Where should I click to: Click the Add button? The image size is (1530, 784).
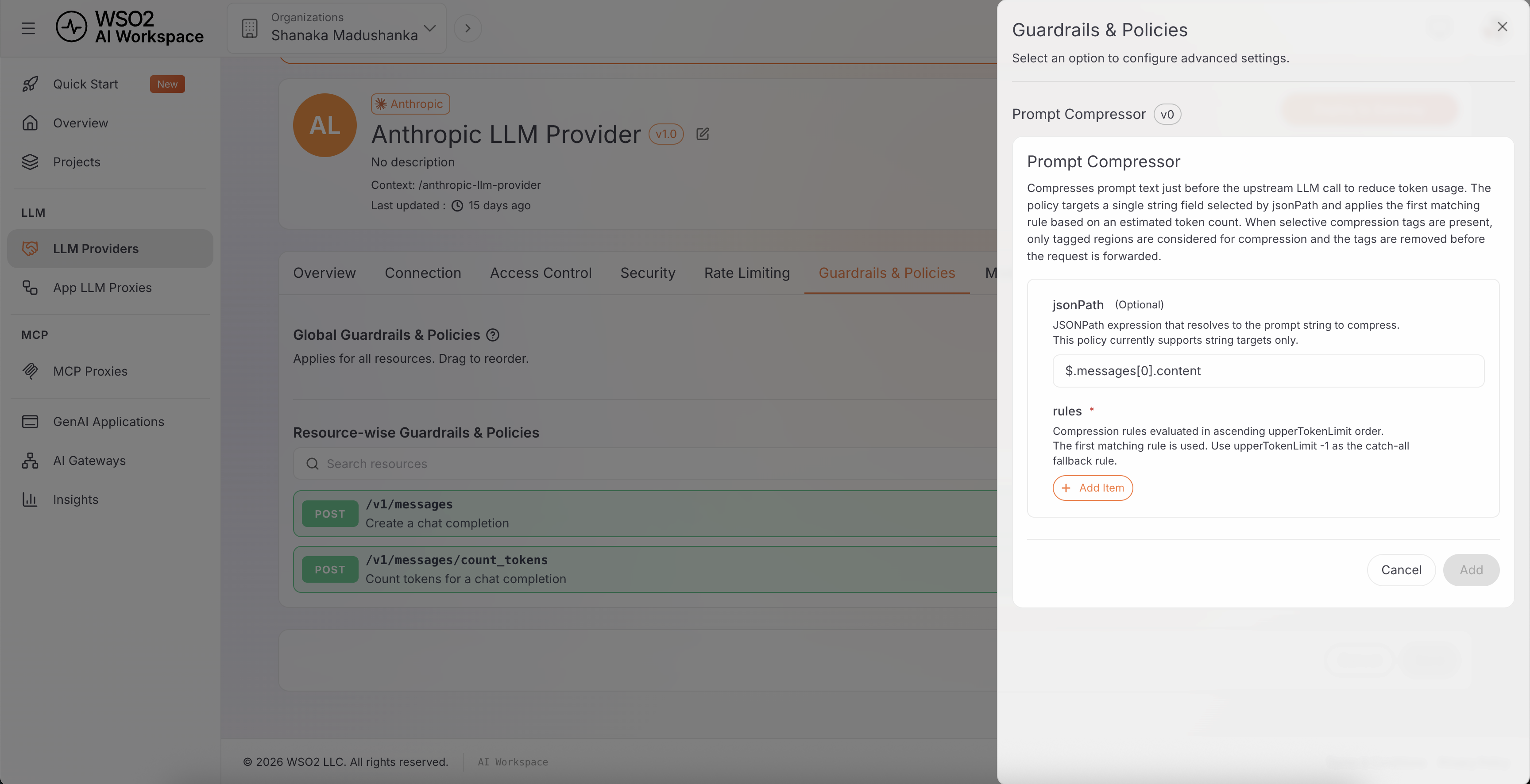pos(1471,570)
